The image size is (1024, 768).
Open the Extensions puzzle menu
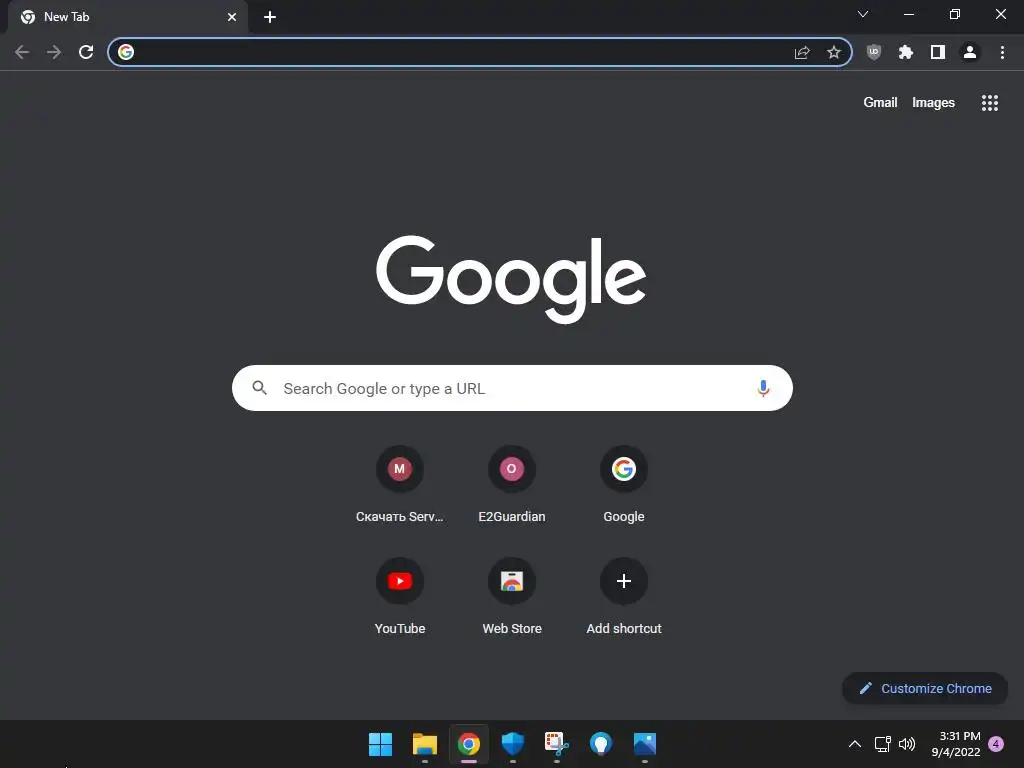pos(906,52)
